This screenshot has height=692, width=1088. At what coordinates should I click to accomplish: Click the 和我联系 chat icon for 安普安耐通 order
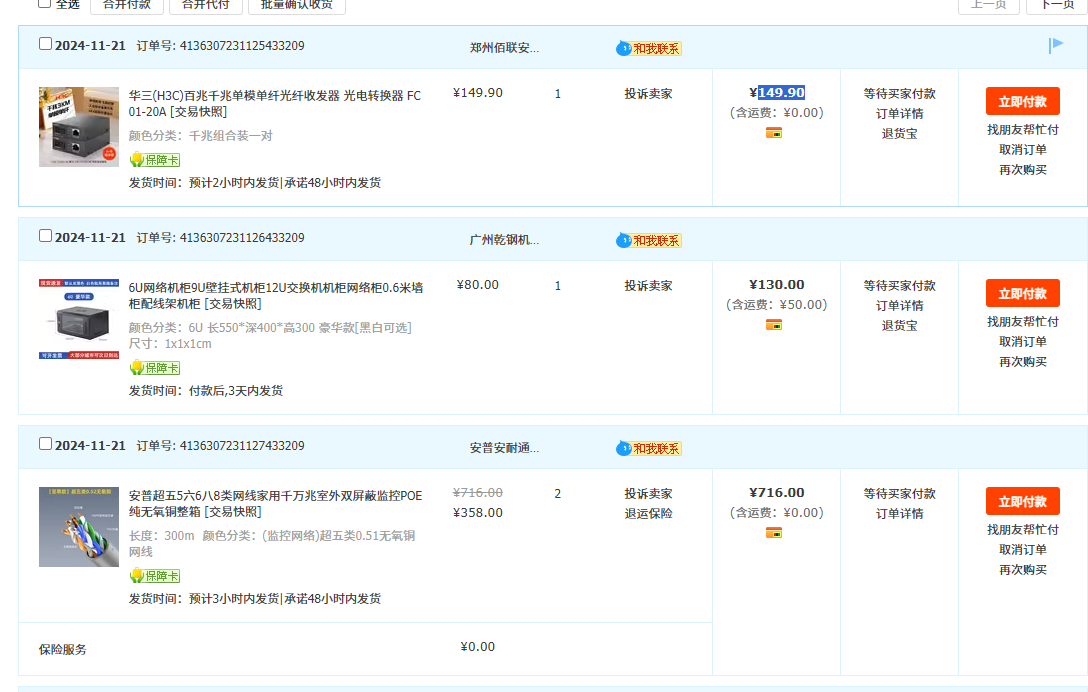(x=649, y=448)
